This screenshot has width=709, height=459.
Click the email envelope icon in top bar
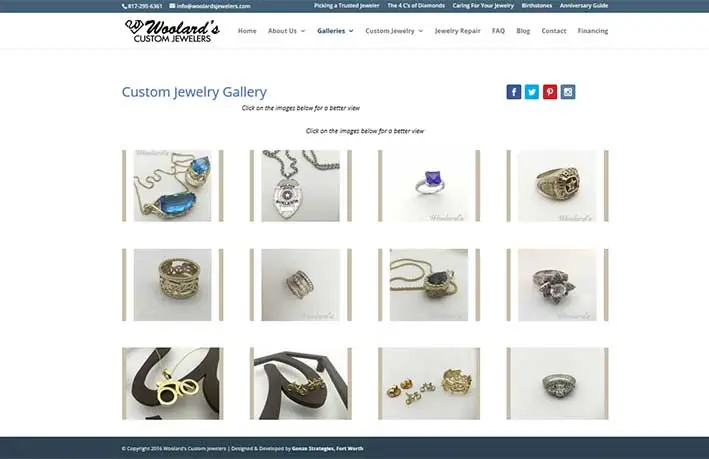click(x=172, y=6)
